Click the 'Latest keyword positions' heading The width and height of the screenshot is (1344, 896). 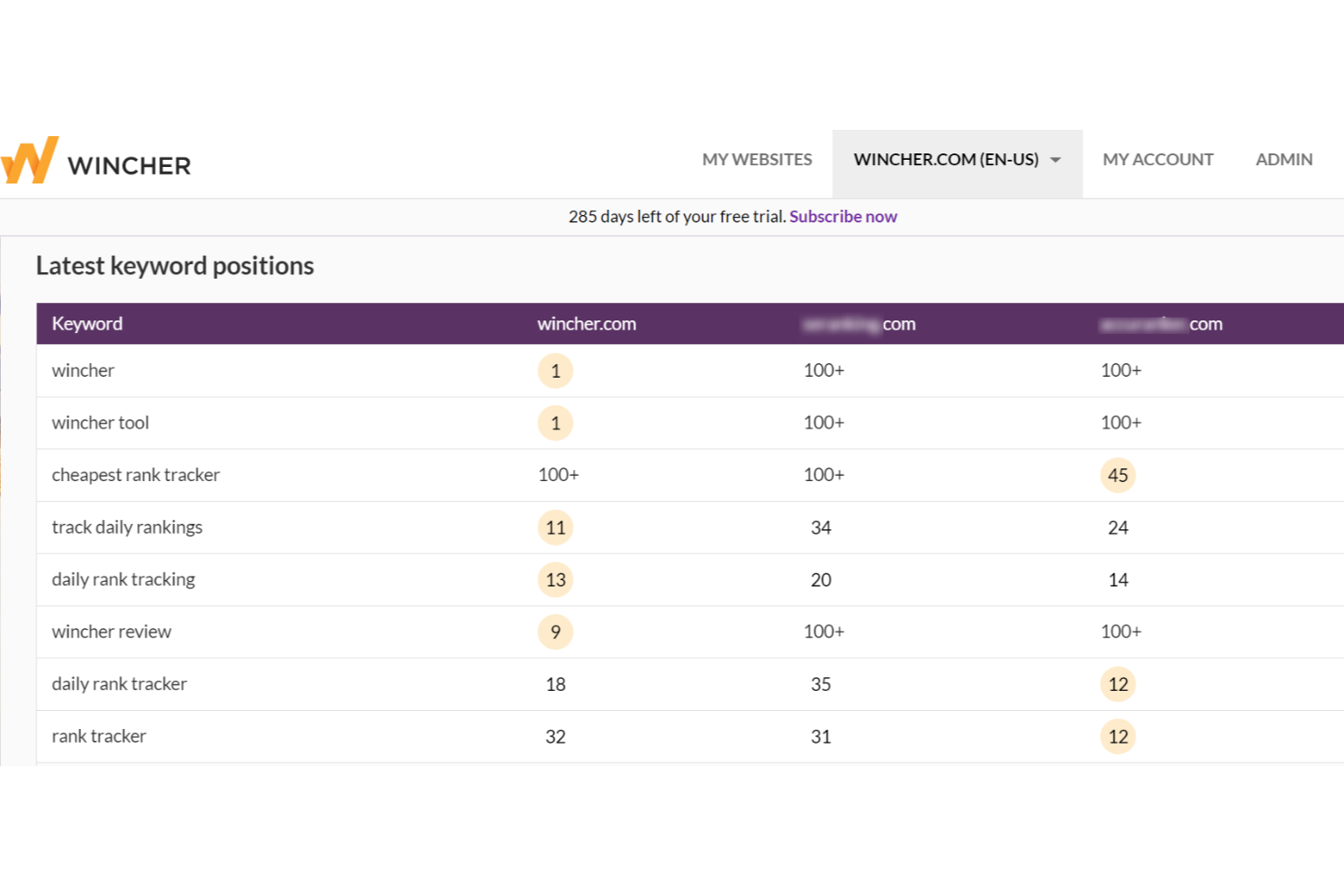point(175,266)
